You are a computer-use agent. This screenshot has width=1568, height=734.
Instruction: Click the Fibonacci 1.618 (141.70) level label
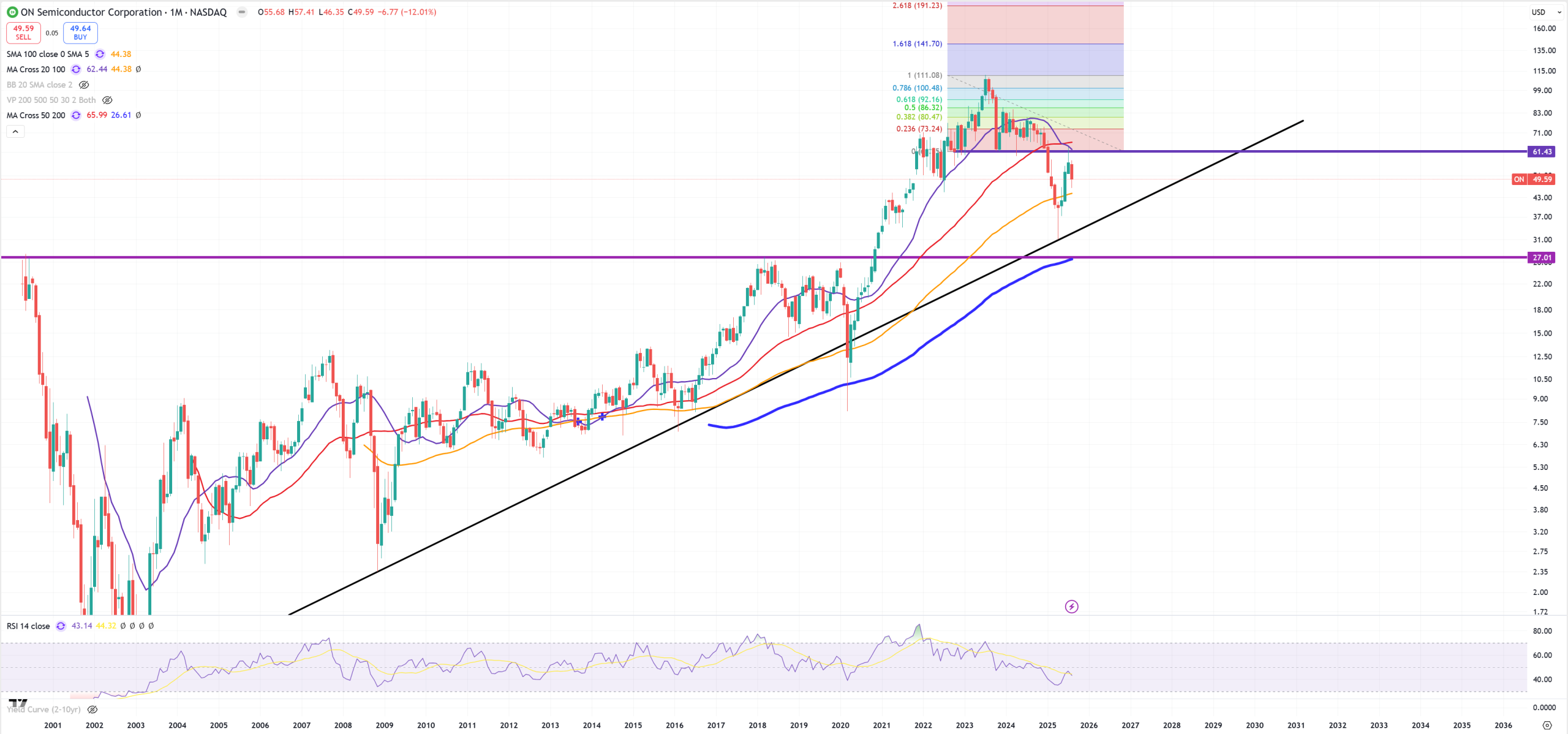tap(917, 44)
